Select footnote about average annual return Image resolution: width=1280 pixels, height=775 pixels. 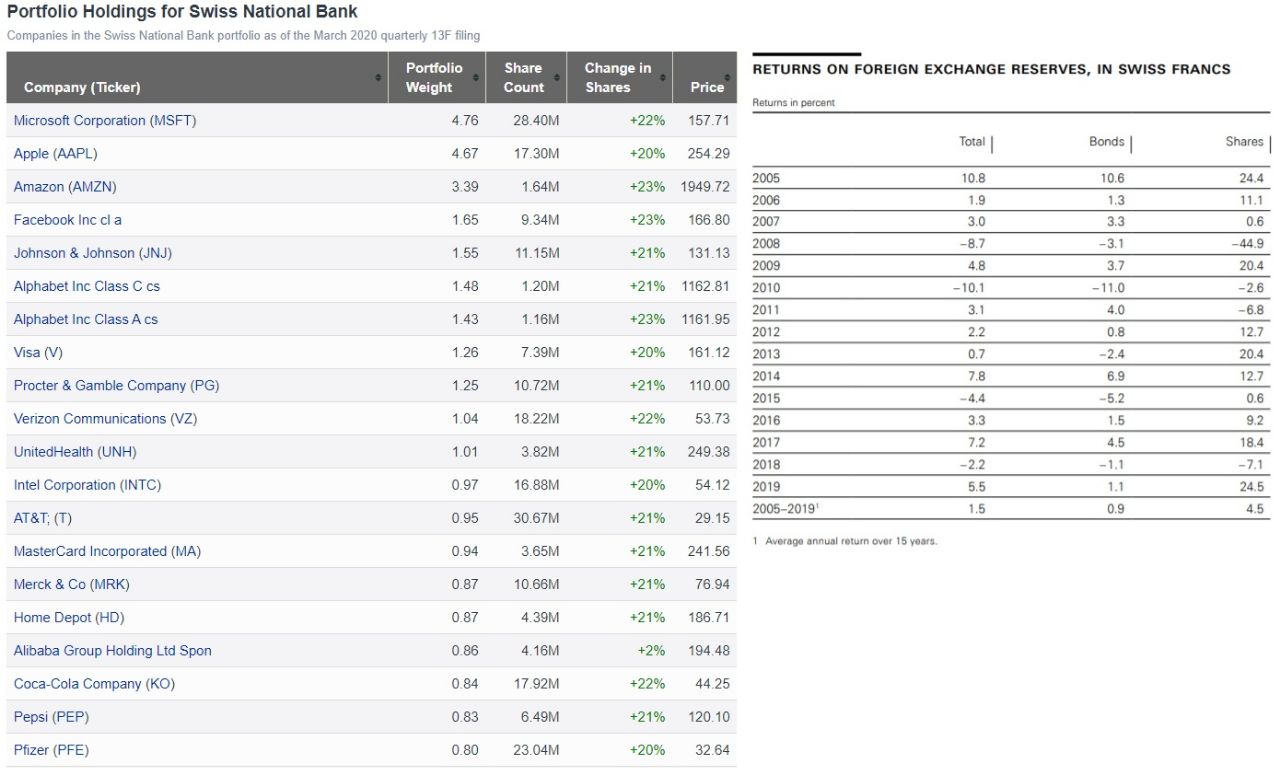845,541
